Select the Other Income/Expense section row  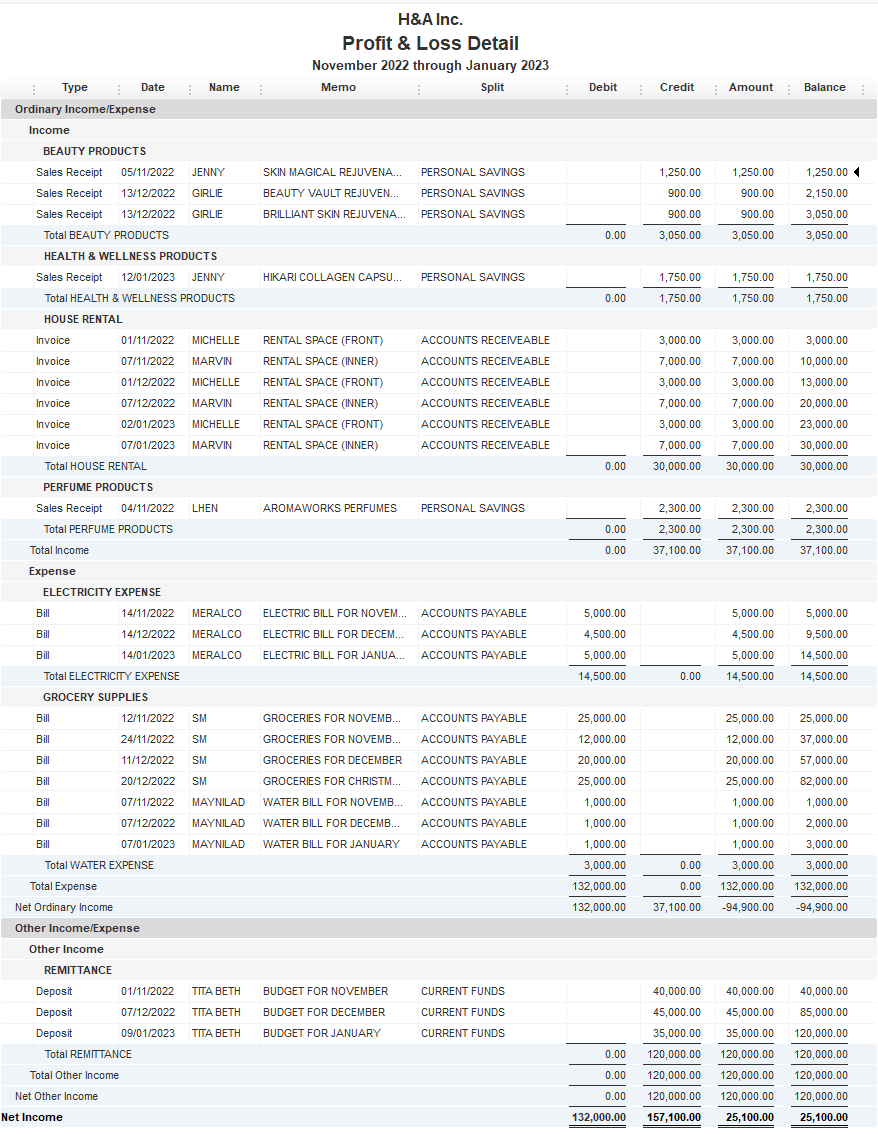[438, 928]
